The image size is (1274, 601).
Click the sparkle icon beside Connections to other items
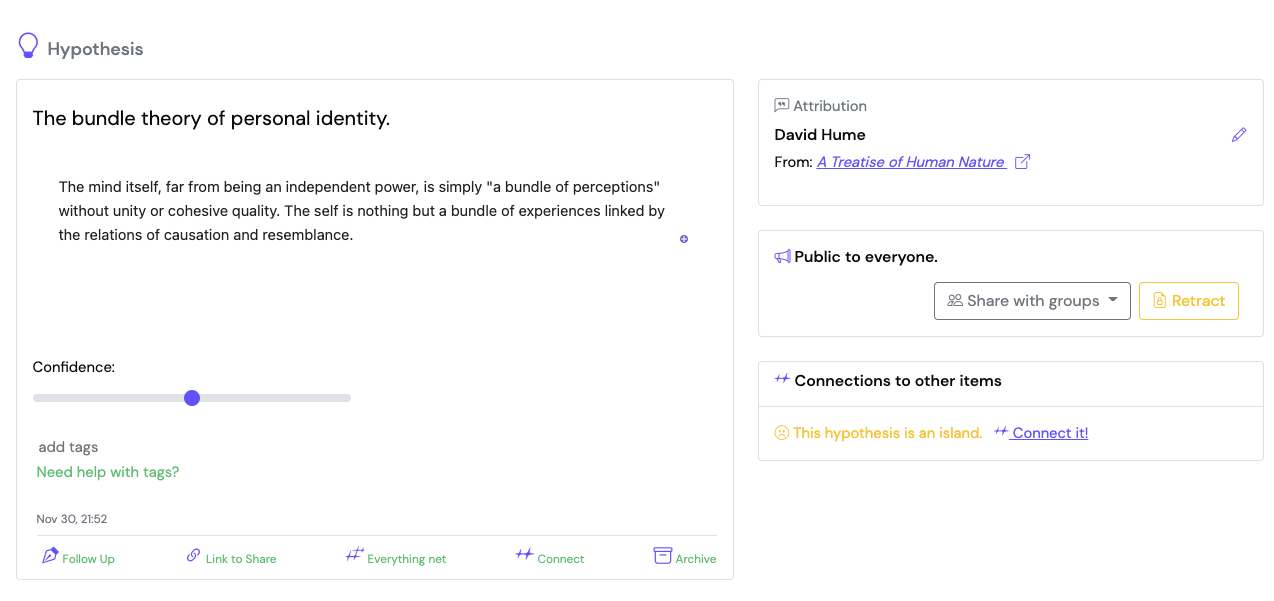coord(782,380)
